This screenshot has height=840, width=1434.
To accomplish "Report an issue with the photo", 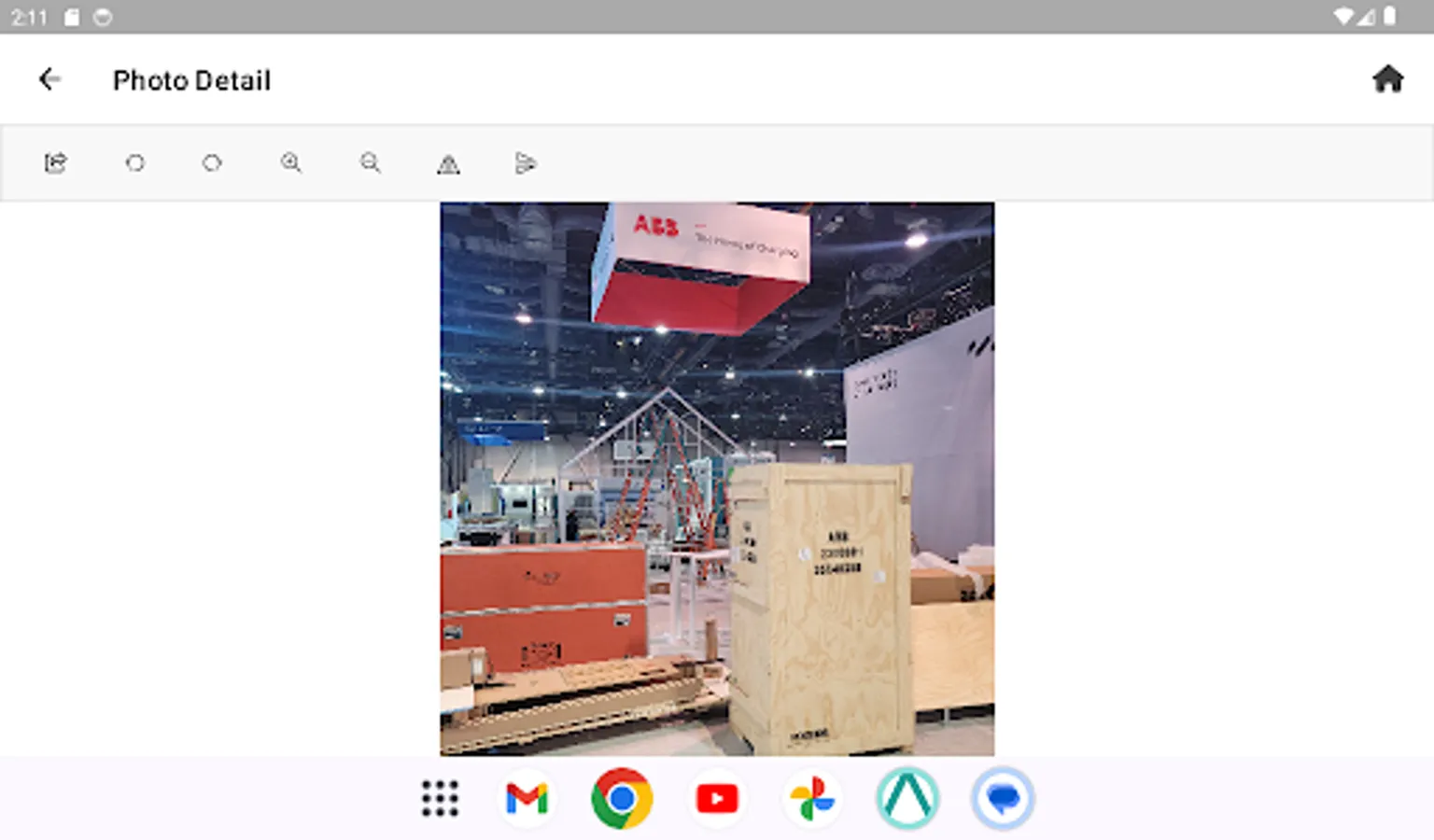I will [x=447, y=163].
